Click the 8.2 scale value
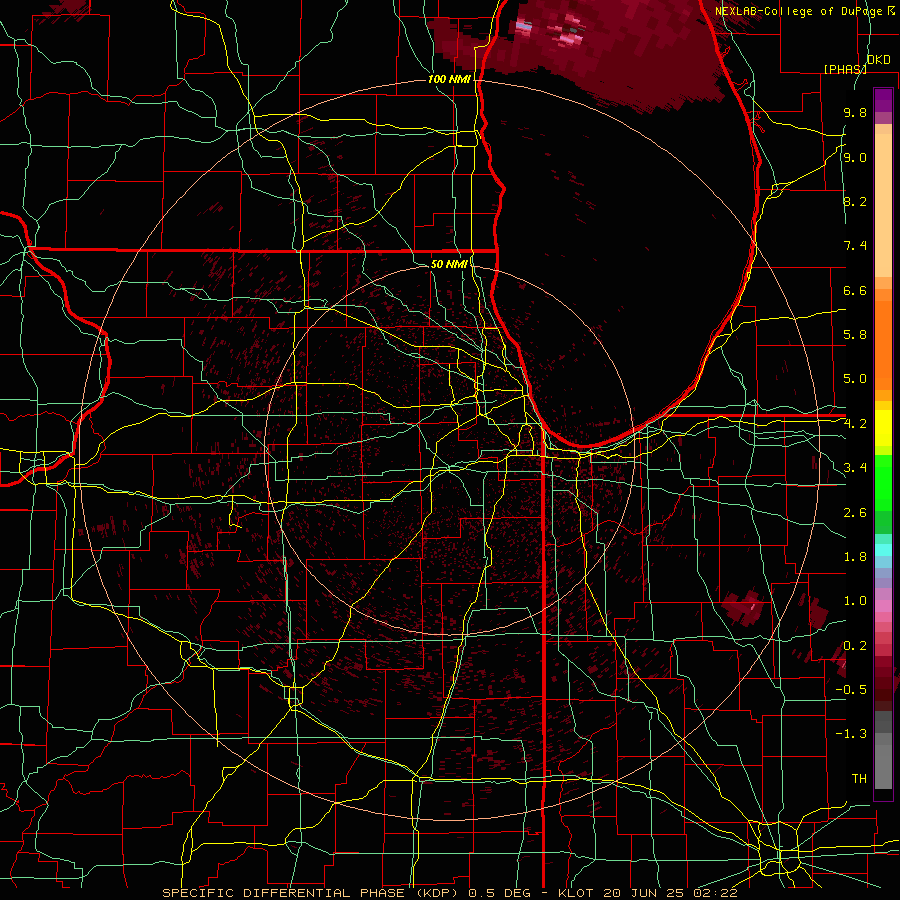Screen dimensions: 900x900 (855, 201)
